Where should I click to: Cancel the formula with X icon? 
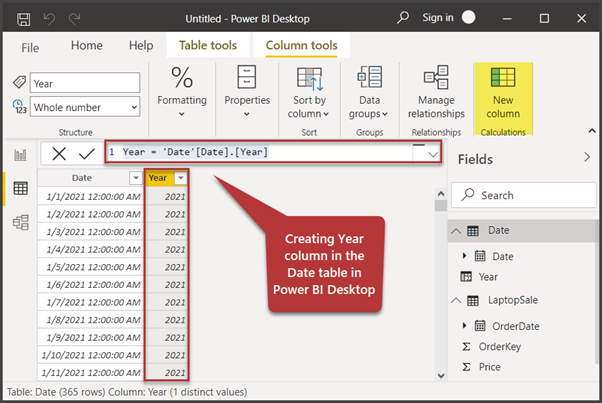click(x=59, y=154)
